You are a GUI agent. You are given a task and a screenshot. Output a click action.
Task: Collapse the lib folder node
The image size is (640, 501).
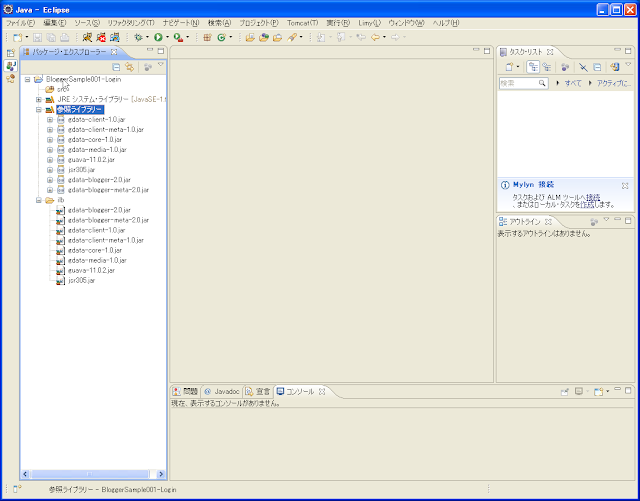coord(38,200)
